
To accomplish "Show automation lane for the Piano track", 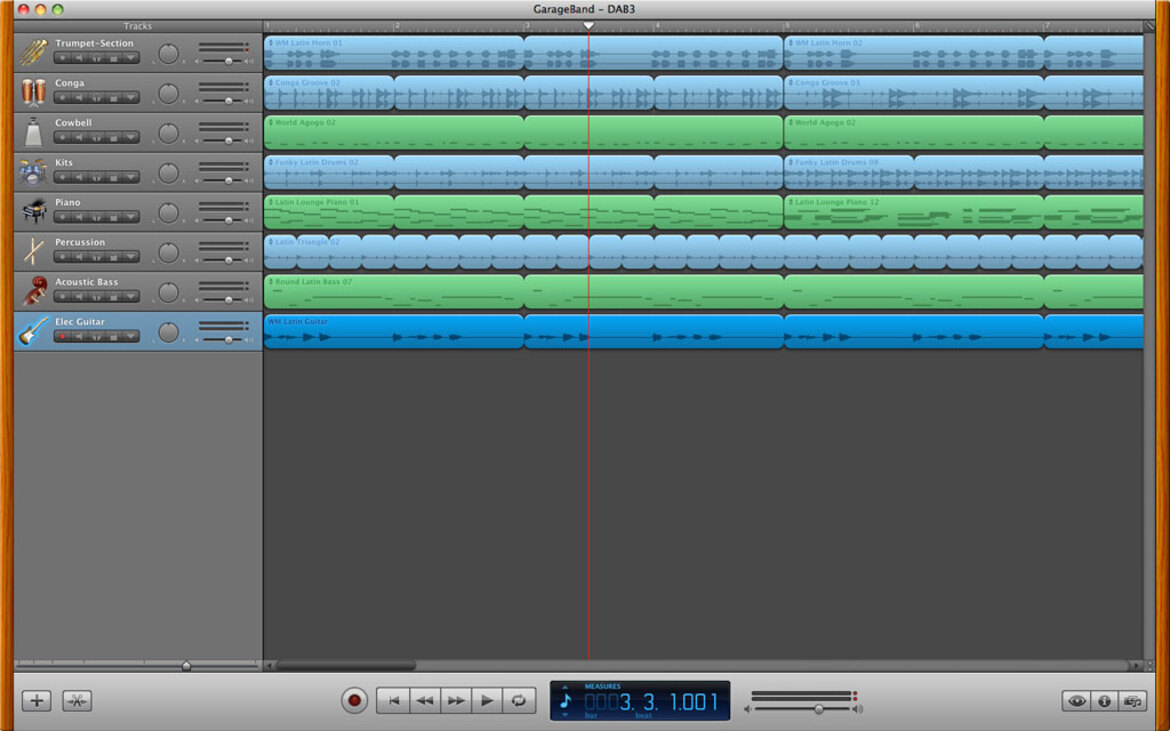I will pos(131,217).
